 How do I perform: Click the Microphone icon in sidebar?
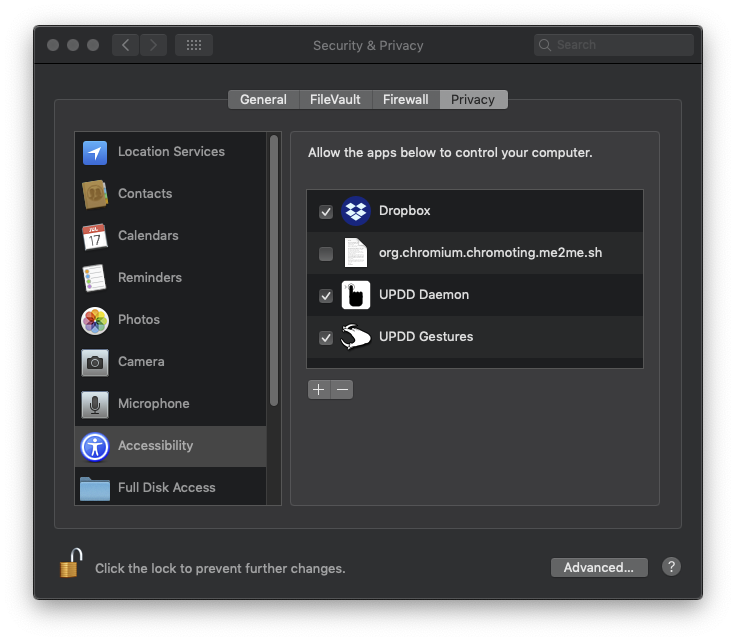click(x=95, y=404)
